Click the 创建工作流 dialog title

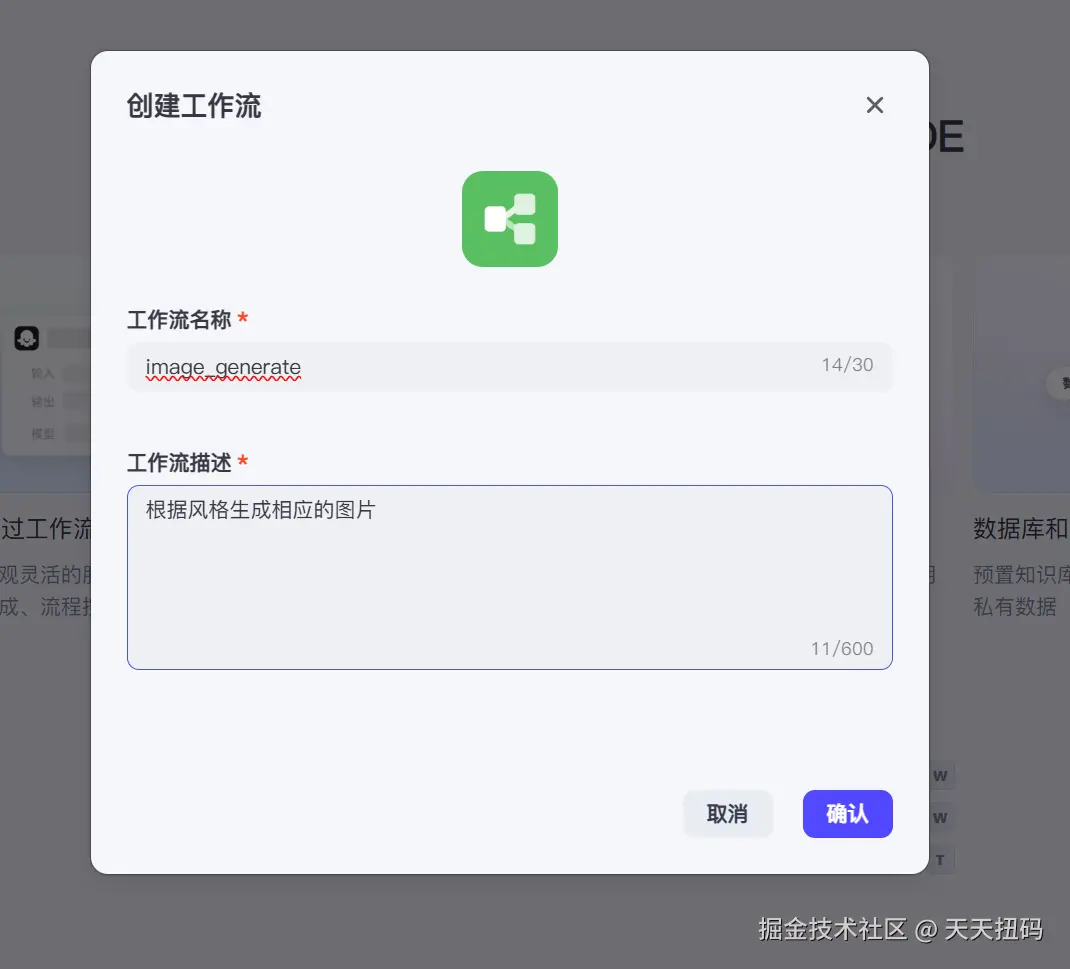194,105
